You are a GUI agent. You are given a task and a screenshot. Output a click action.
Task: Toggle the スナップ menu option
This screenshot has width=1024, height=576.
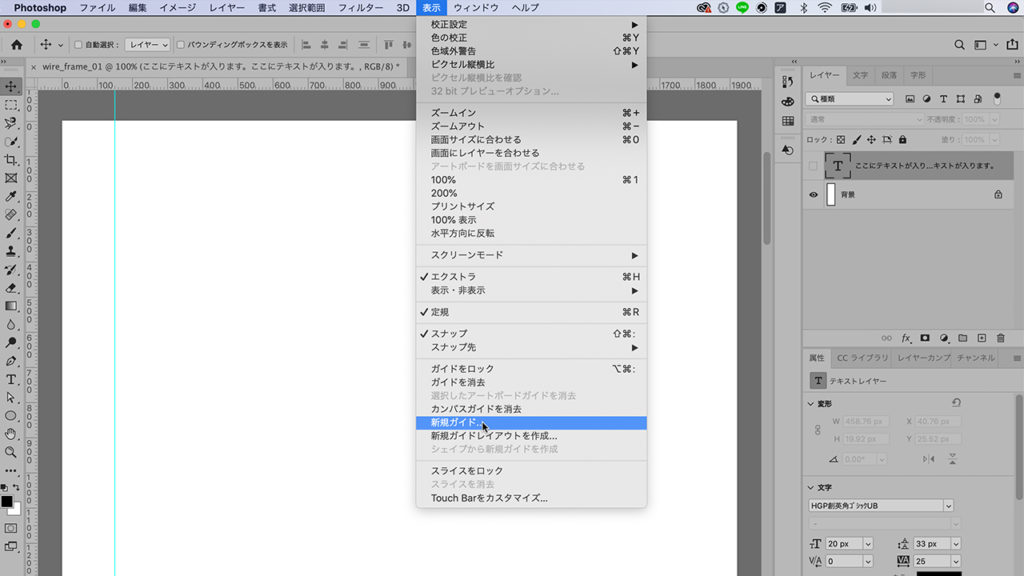pos(532,334)
